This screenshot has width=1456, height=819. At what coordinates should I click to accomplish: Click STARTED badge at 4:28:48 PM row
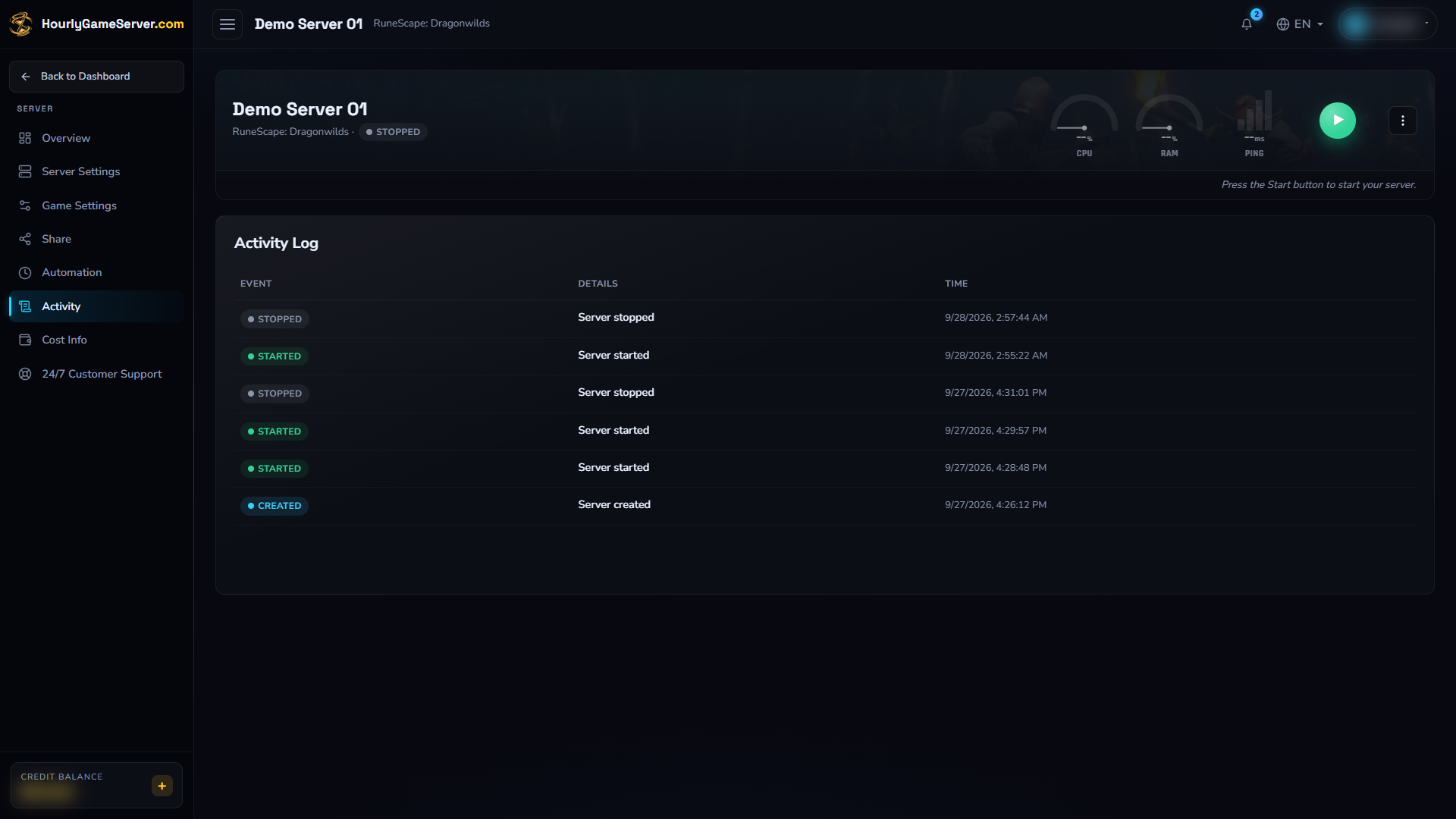coord(275,469)
